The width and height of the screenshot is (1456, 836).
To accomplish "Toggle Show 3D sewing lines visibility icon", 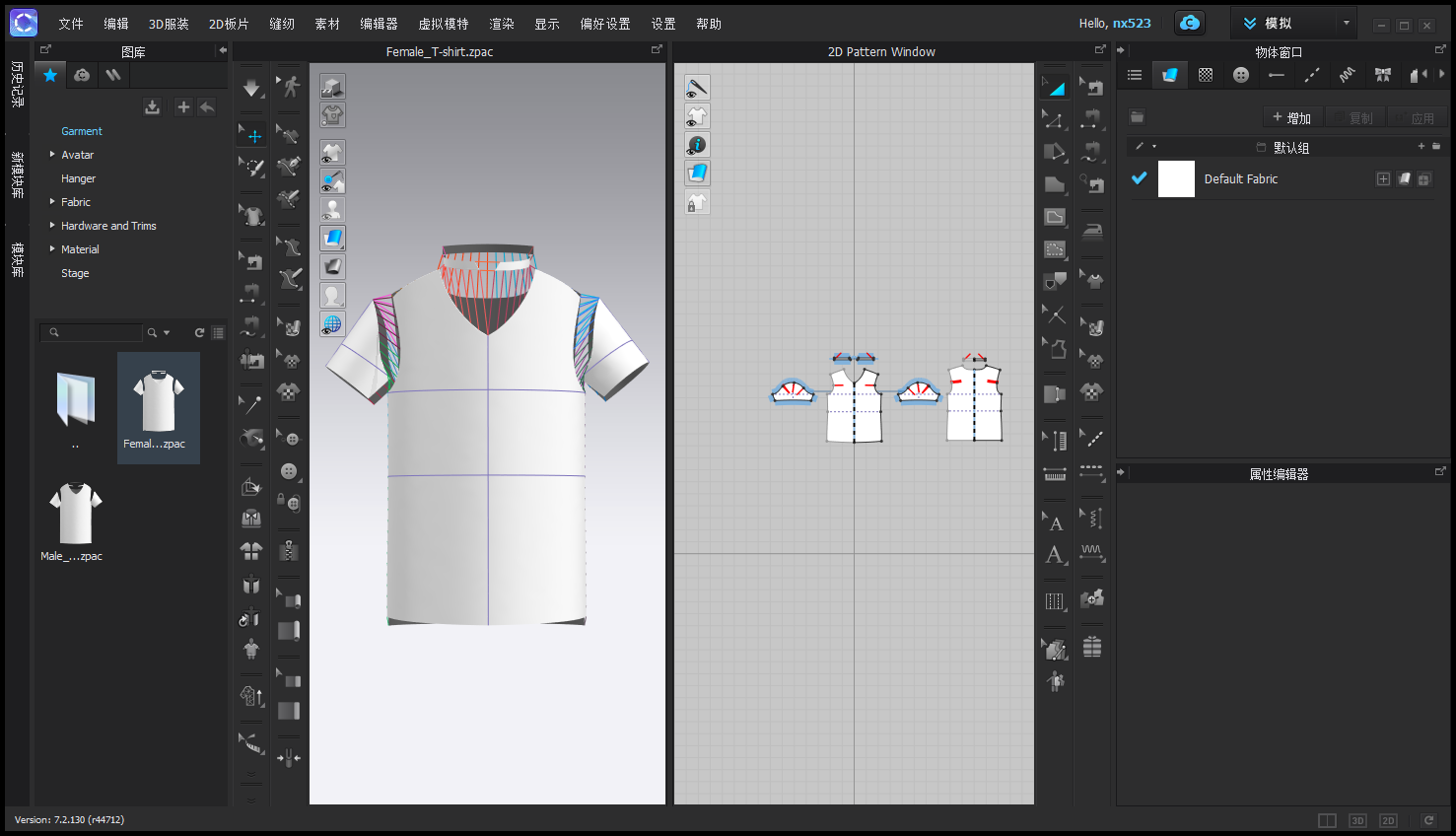I will 332,180.
